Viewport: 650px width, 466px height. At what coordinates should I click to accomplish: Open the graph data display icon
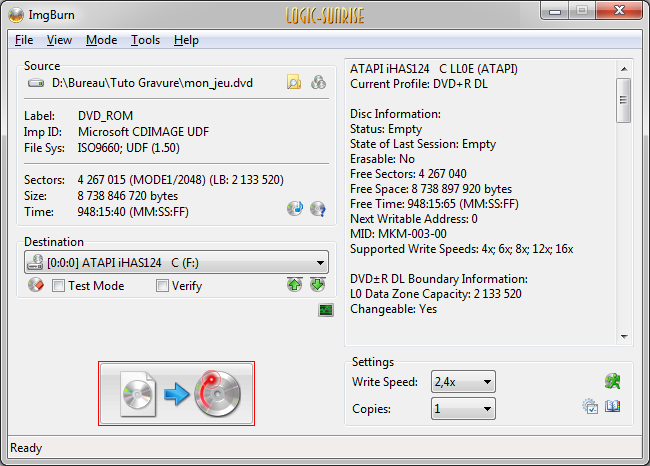(326, 310)
